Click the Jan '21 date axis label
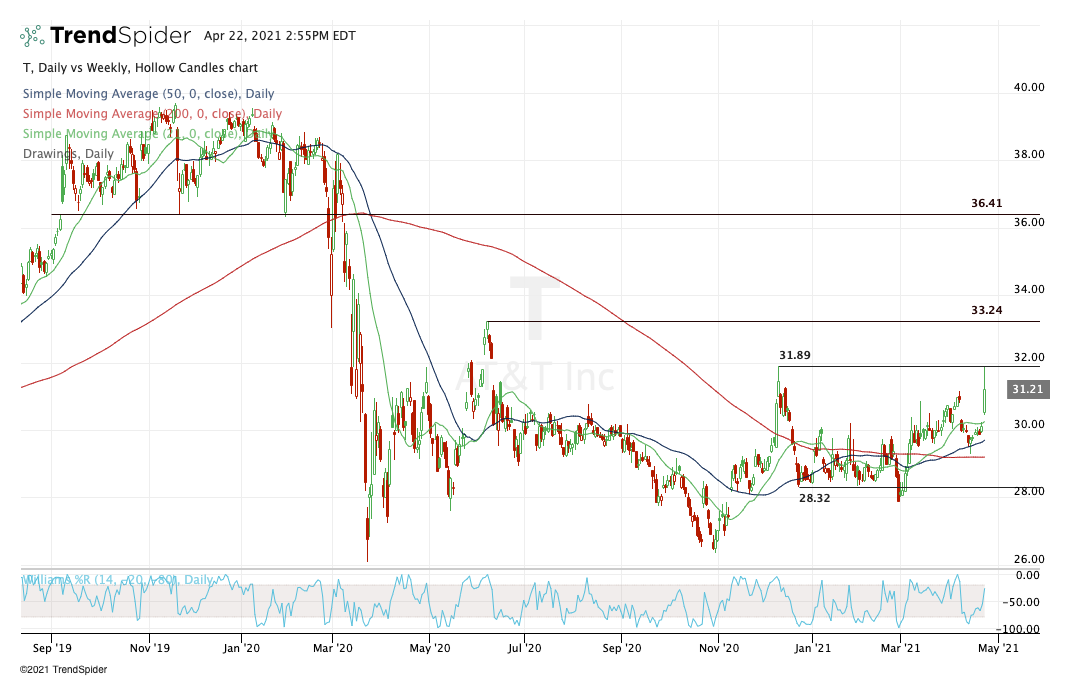This screenshot has height=679, width=1070. click(x=812, y=648)
